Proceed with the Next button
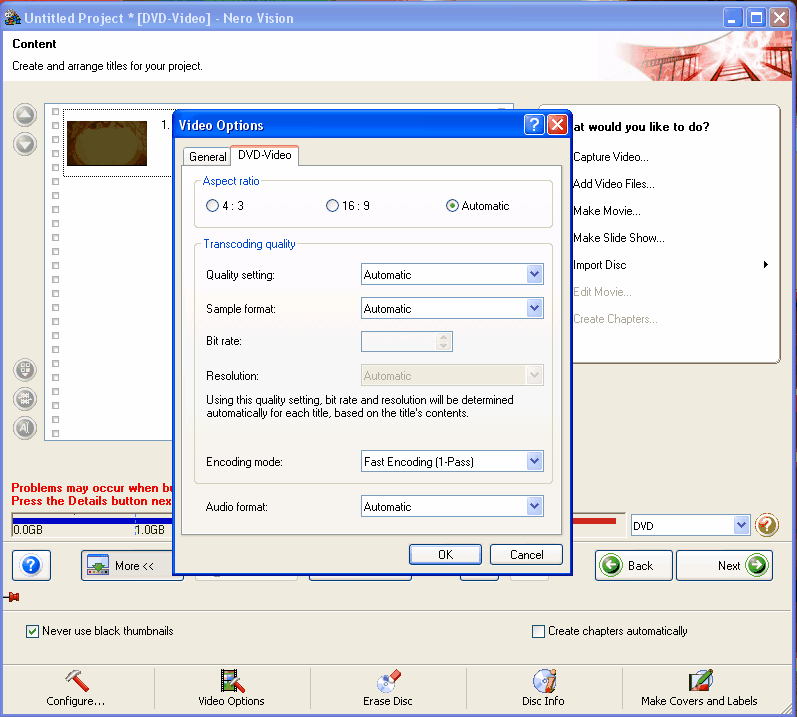This screenshot has height=717, width=797. tap(725, 566)
